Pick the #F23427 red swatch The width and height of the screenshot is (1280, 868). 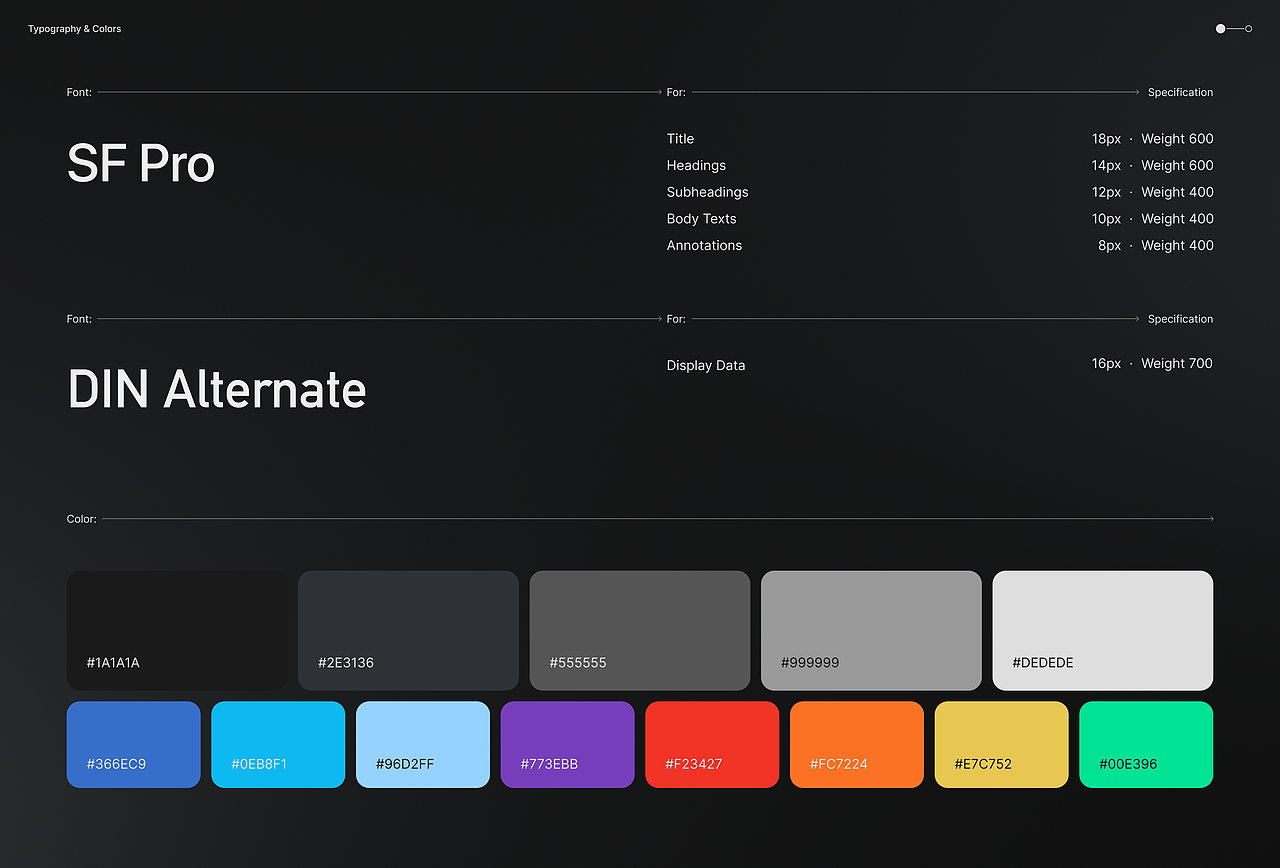pyautogui.click(x=712, y=744)
